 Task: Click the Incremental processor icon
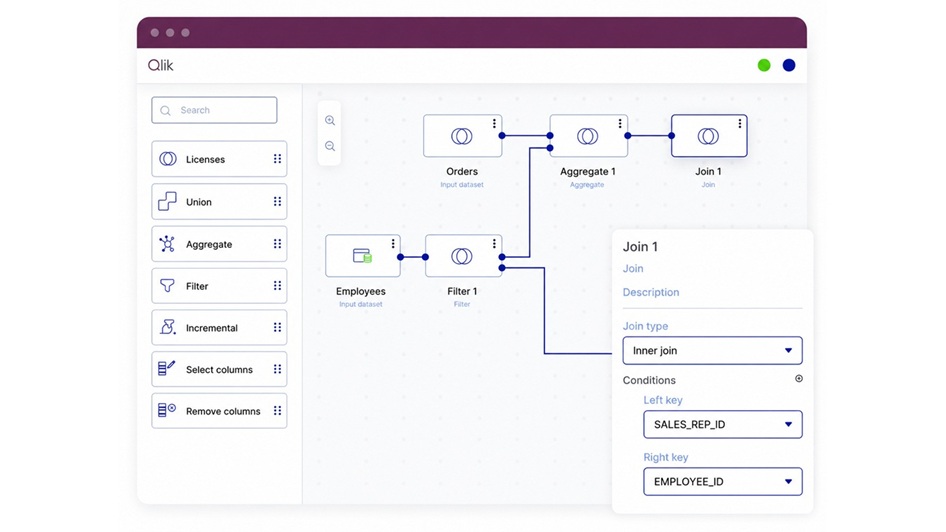(168, 327)
